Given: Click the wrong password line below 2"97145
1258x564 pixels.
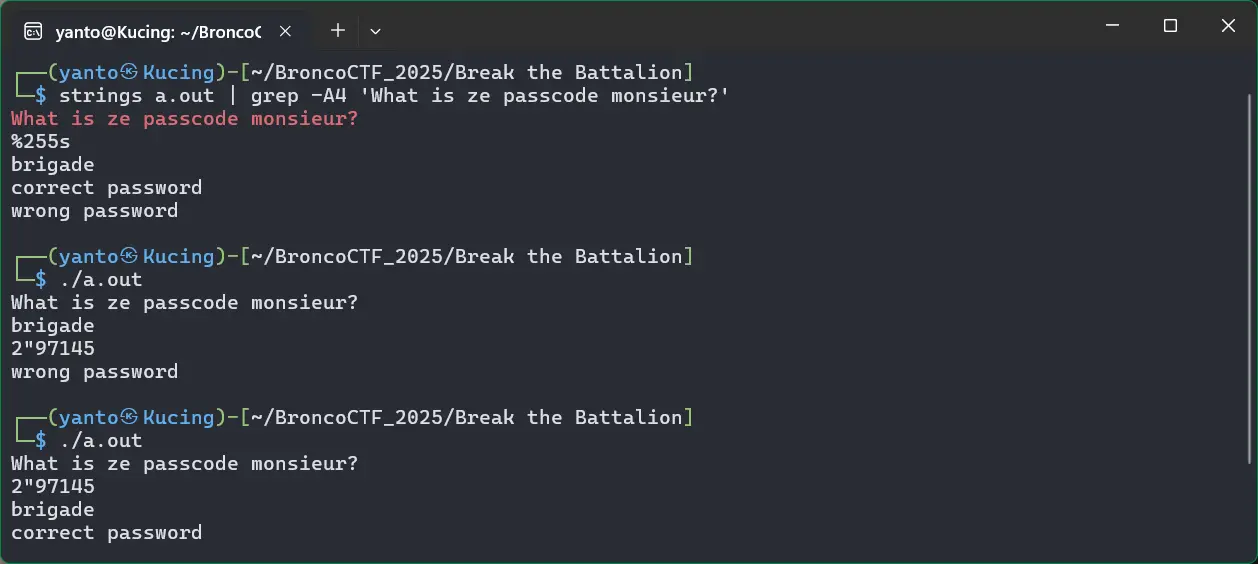Looking at the screenshot, I should click(94, 372).
